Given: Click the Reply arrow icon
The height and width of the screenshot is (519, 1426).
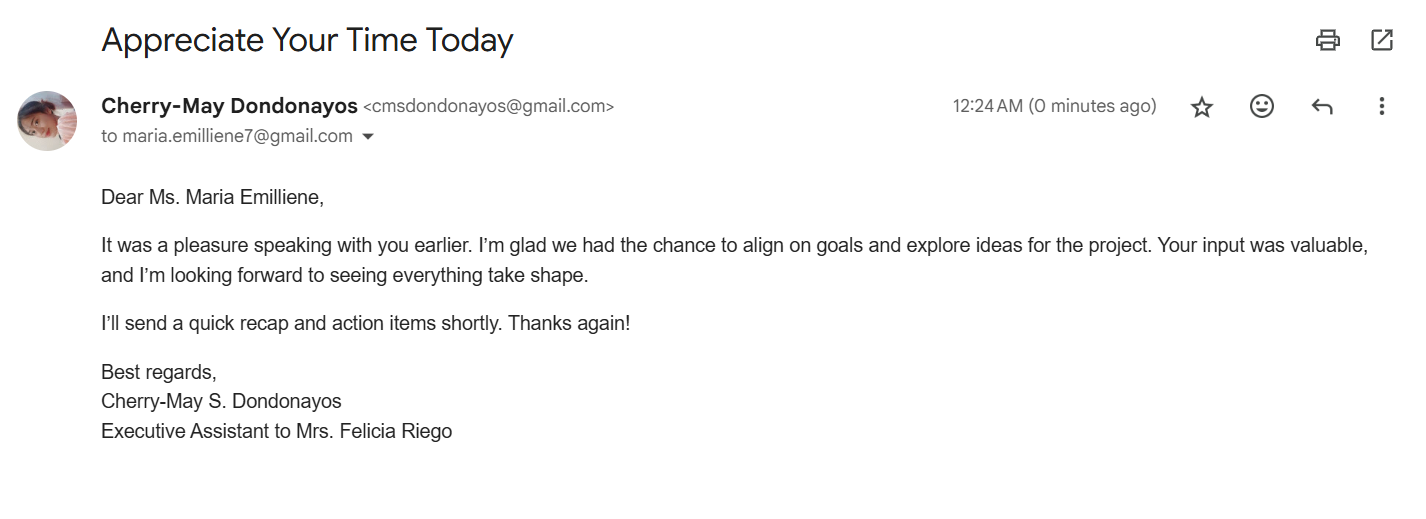Looking at the screenshot, I should tap(1322, 106).
